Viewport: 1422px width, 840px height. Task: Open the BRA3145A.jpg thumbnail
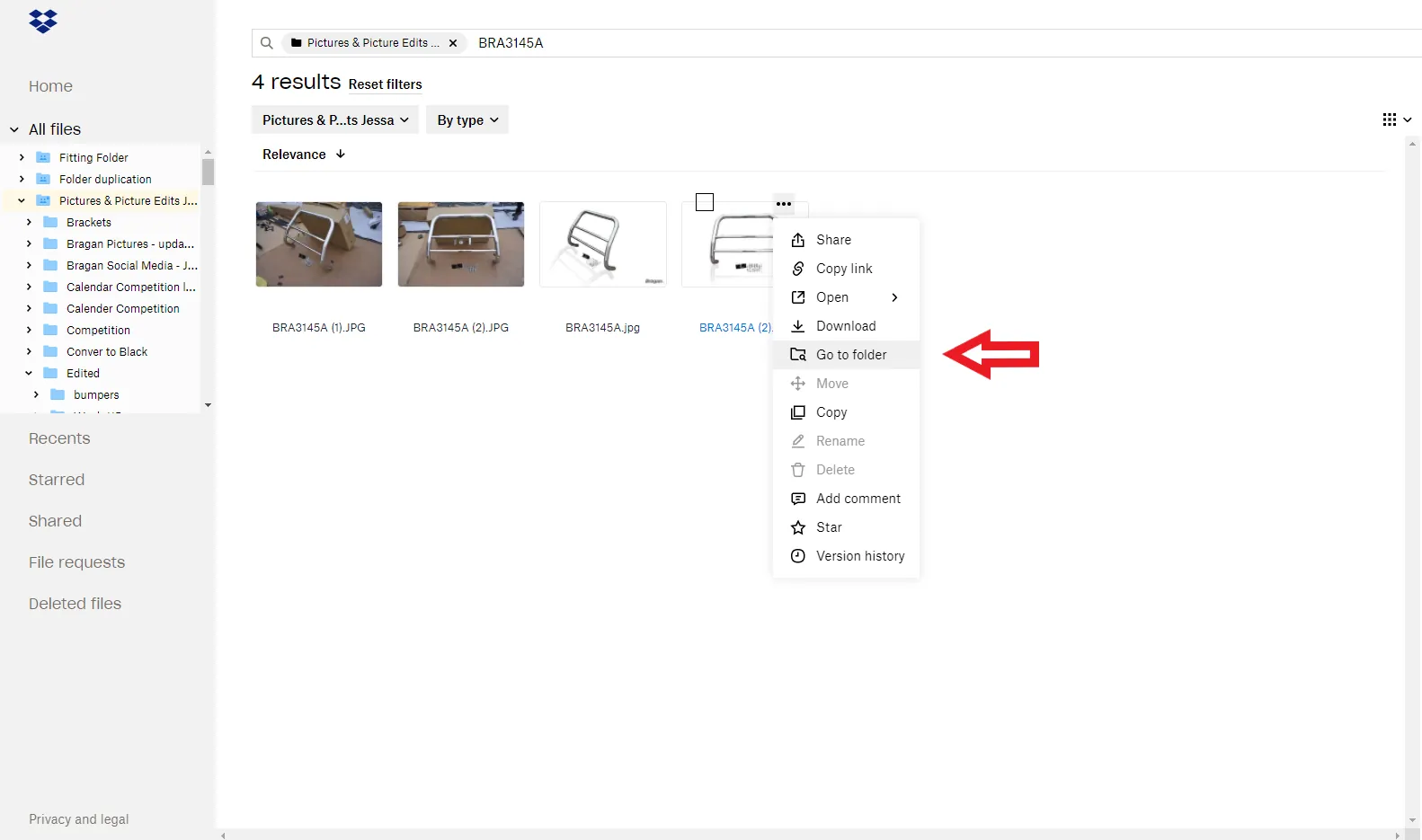pyautogui.click(x=603, y=244)
